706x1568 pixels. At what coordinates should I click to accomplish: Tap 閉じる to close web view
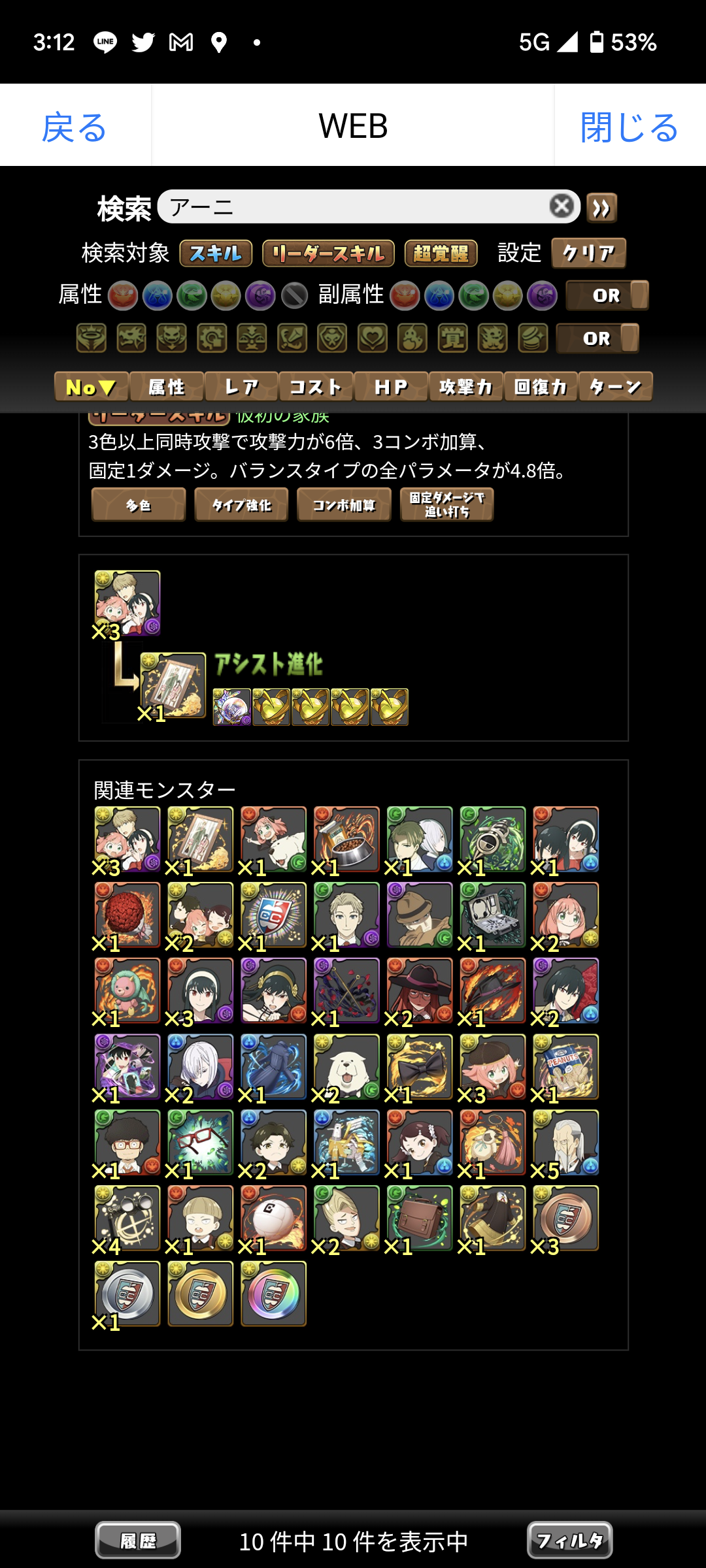630,126
